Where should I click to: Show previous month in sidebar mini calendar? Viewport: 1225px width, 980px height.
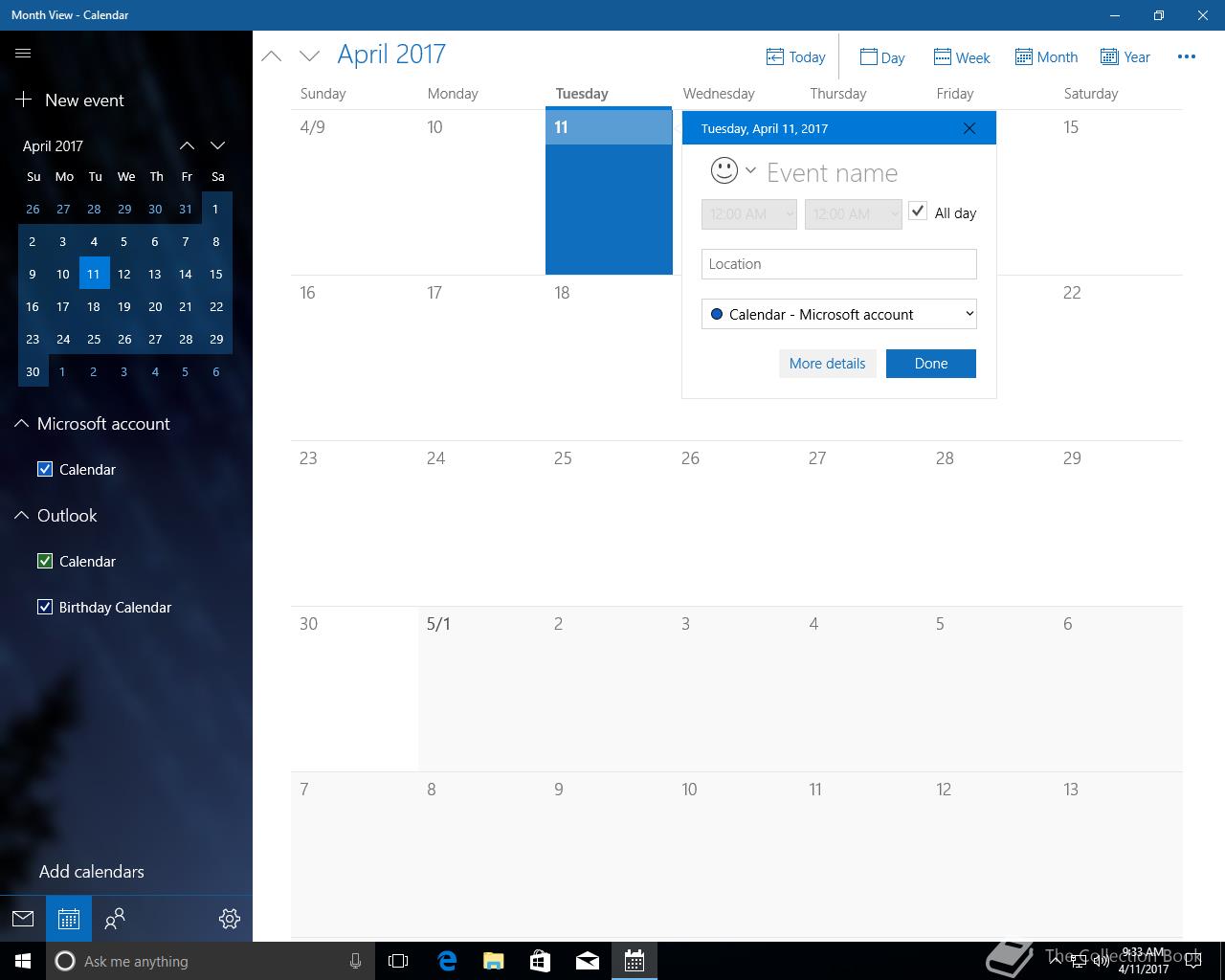coord(187,145)
